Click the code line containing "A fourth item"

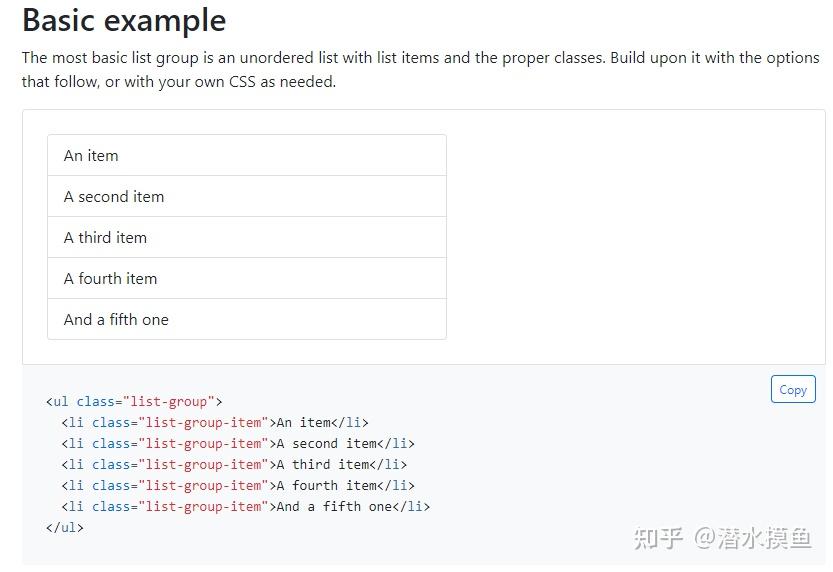tap(237, 485)
